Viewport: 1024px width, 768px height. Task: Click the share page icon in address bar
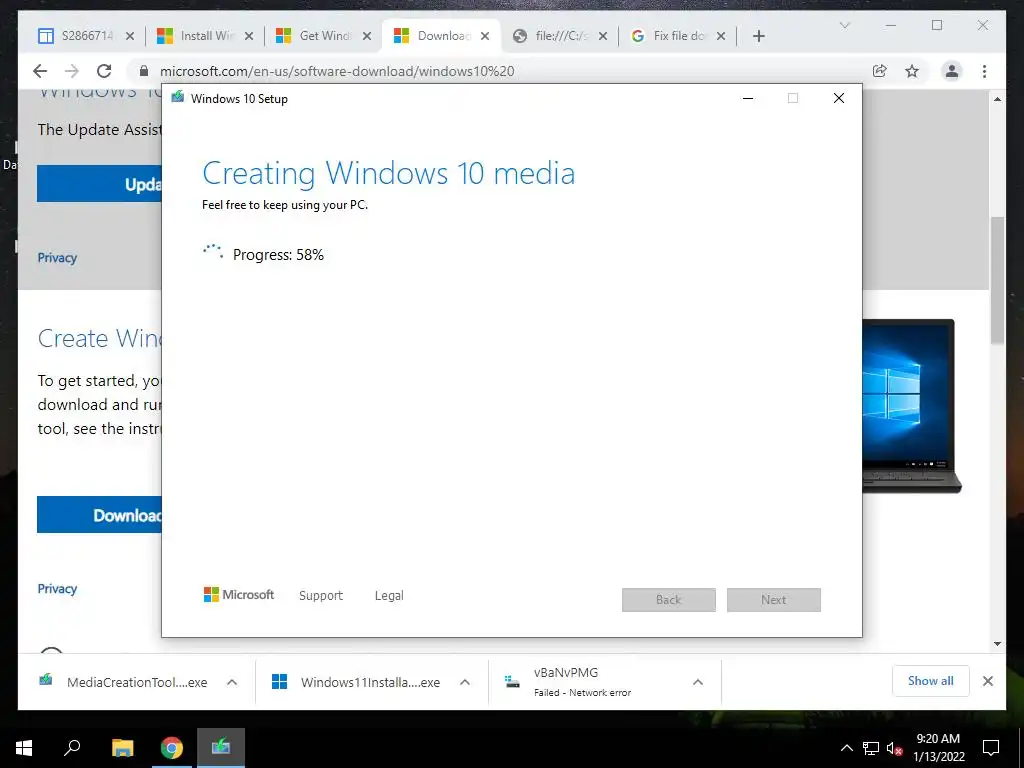pyautogui.click(x=880, y=71)
